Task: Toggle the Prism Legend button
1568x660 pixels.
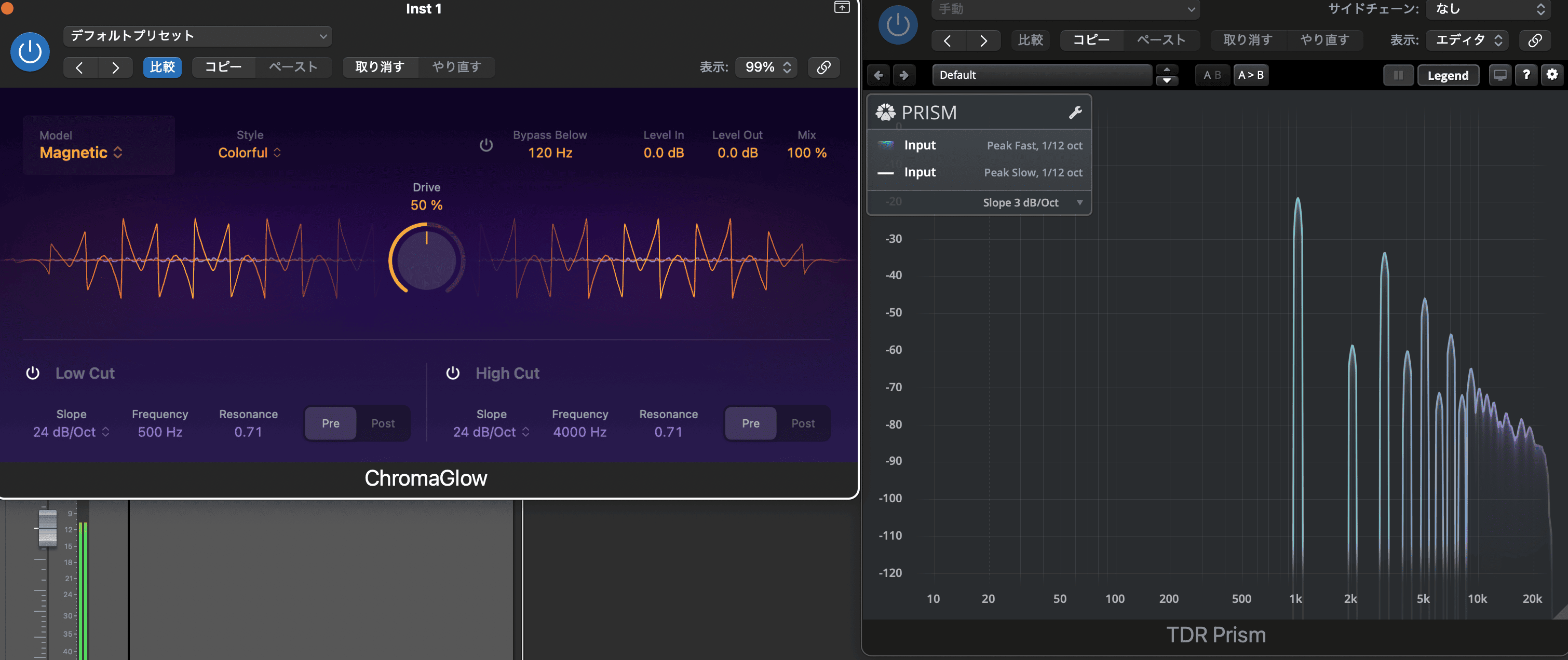Action: (1448, 75)
